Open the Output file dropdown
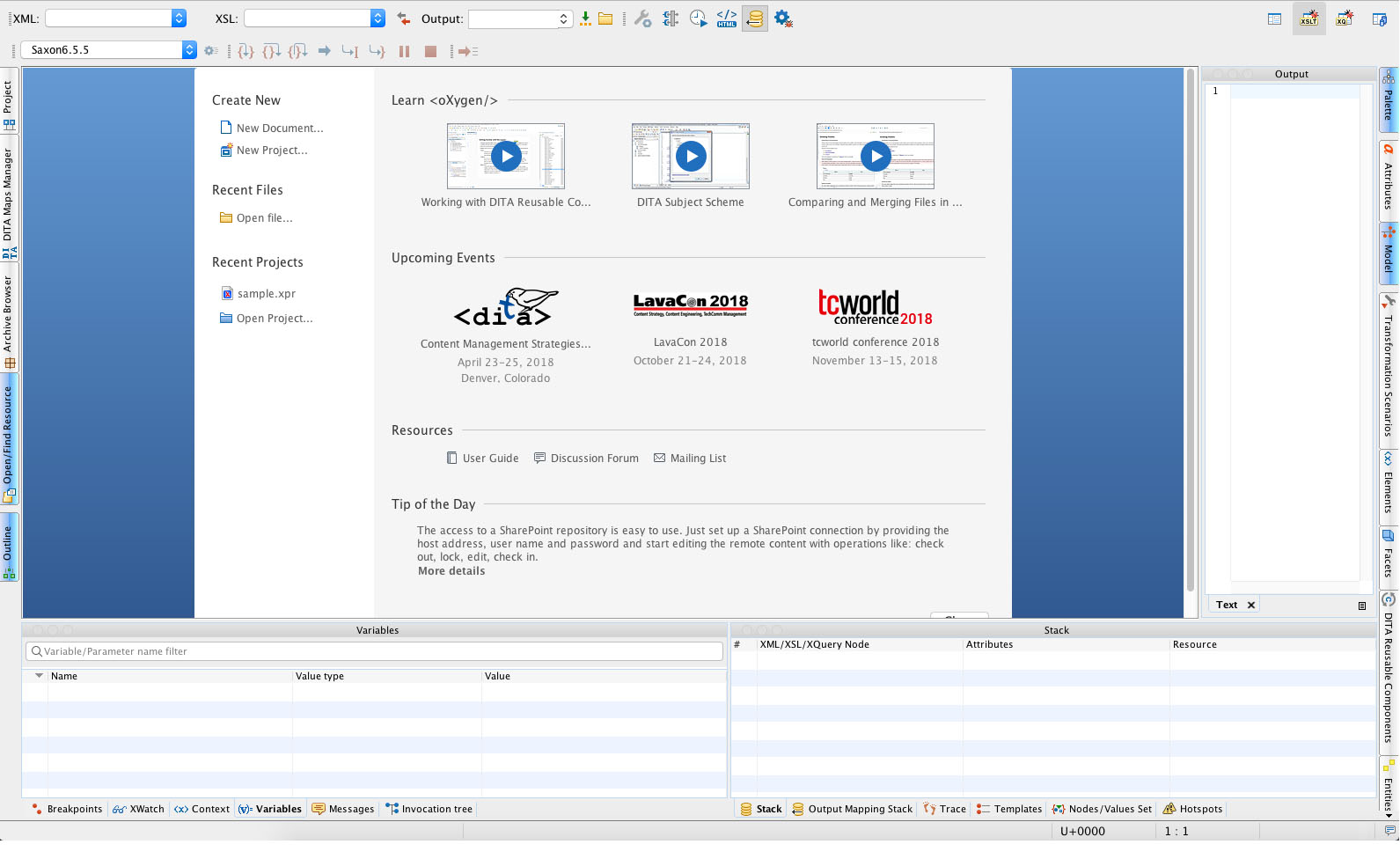 [563, 18]
